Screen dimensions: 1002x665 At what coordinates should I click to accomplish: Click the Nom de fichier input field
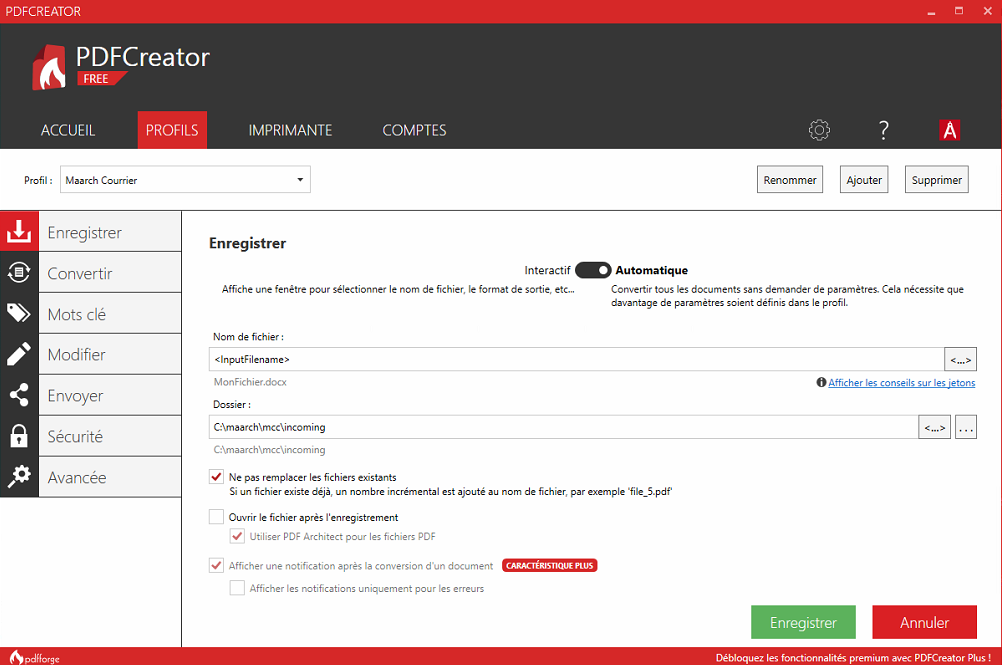(576, 360)
